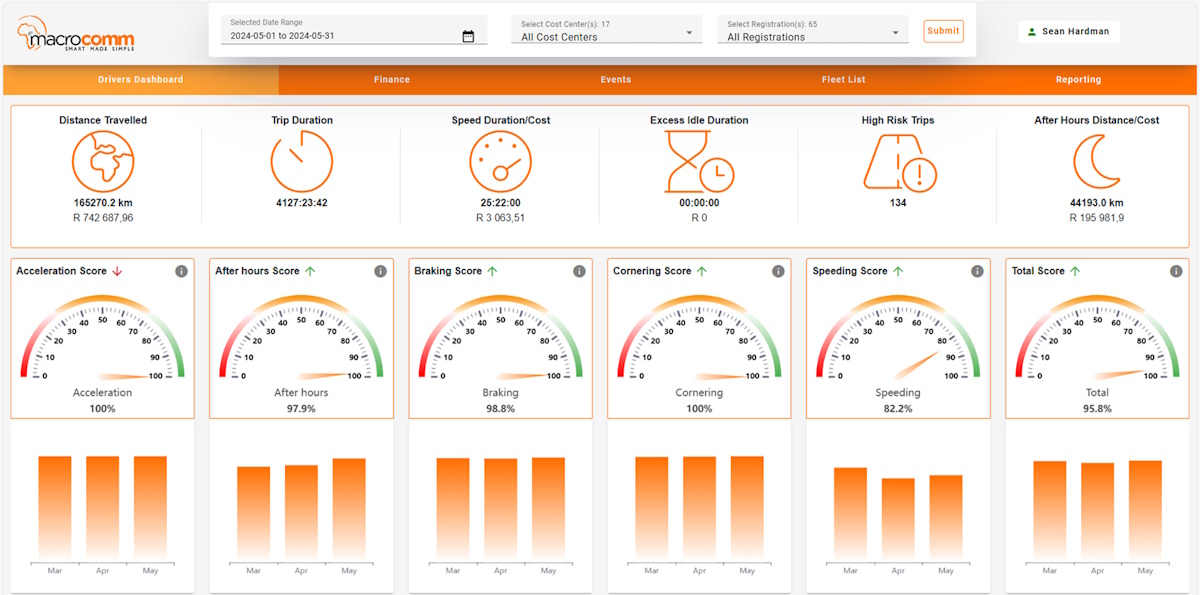Show info for Acceleration Score card
The height and width of the screenshot is (595, 1200).
click(182, 271)
